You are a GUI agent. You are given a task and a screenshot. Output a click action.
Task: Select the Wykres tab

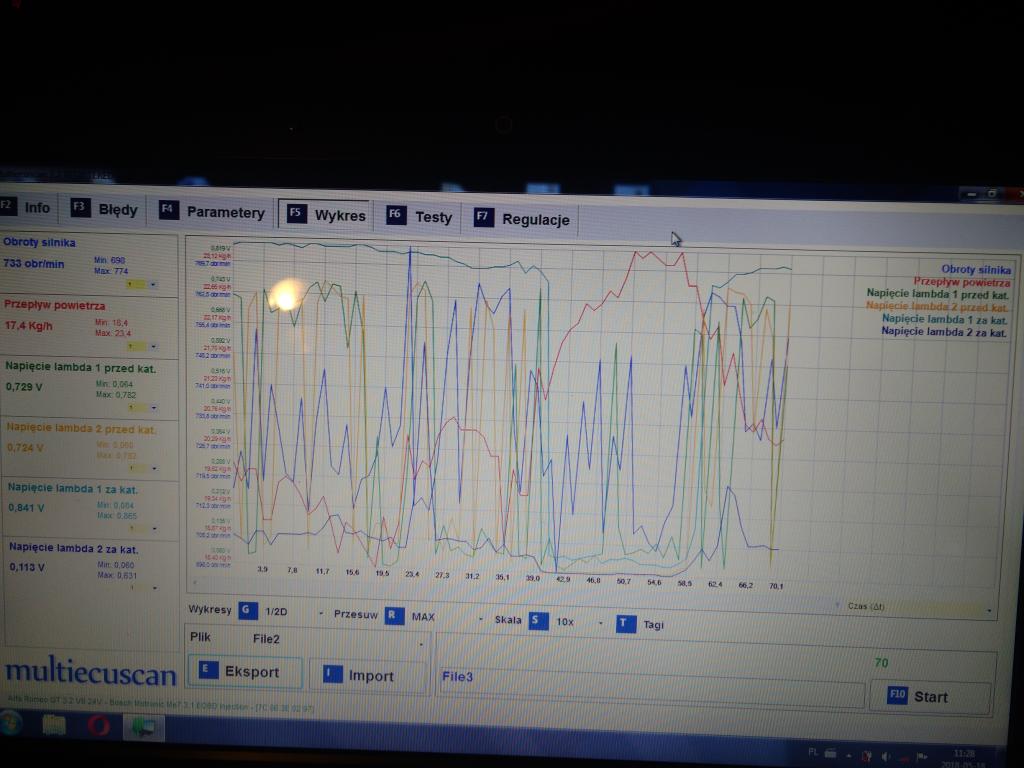coord(326,215)
